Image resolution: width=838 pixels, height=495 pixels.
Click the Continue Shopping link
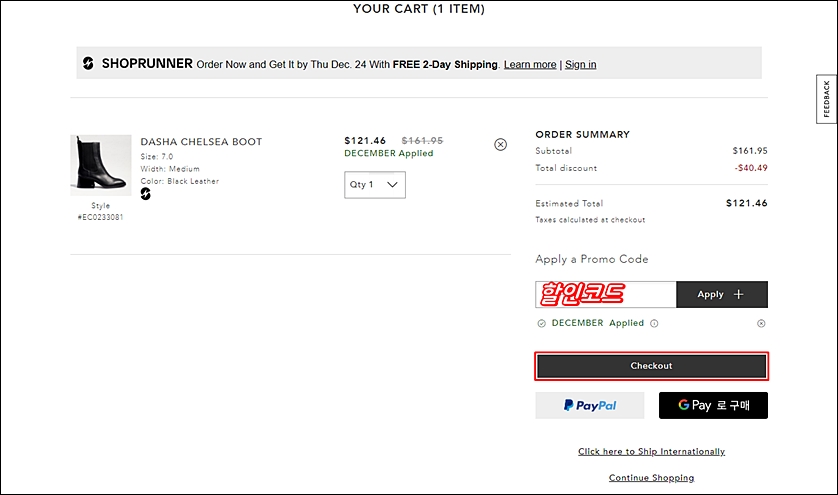coord(651,478)
